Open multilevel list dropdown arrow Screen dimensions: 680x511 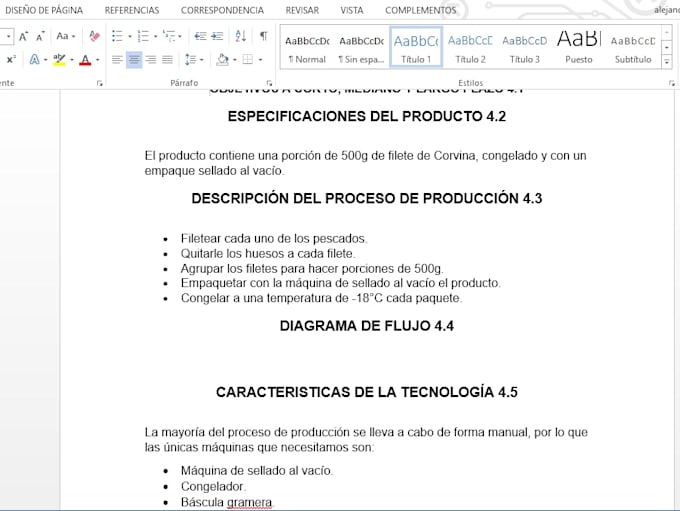click(180, 36)
